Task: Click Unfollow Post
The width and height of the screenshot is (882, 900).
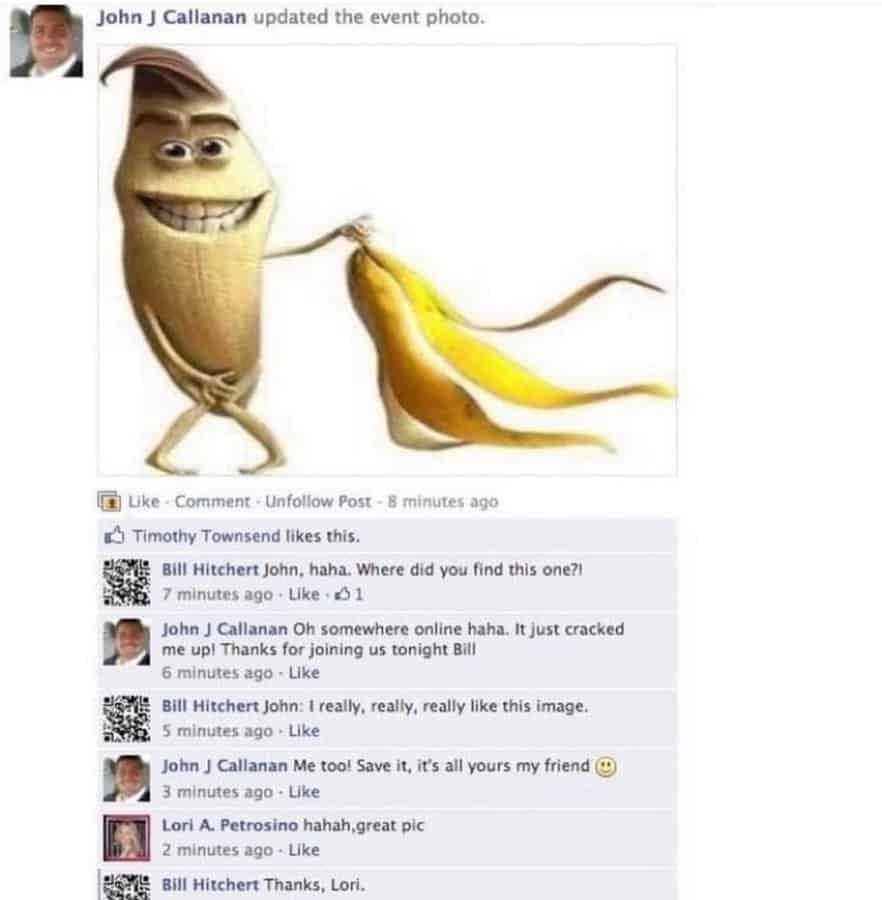Action: (x=318, y=502)
